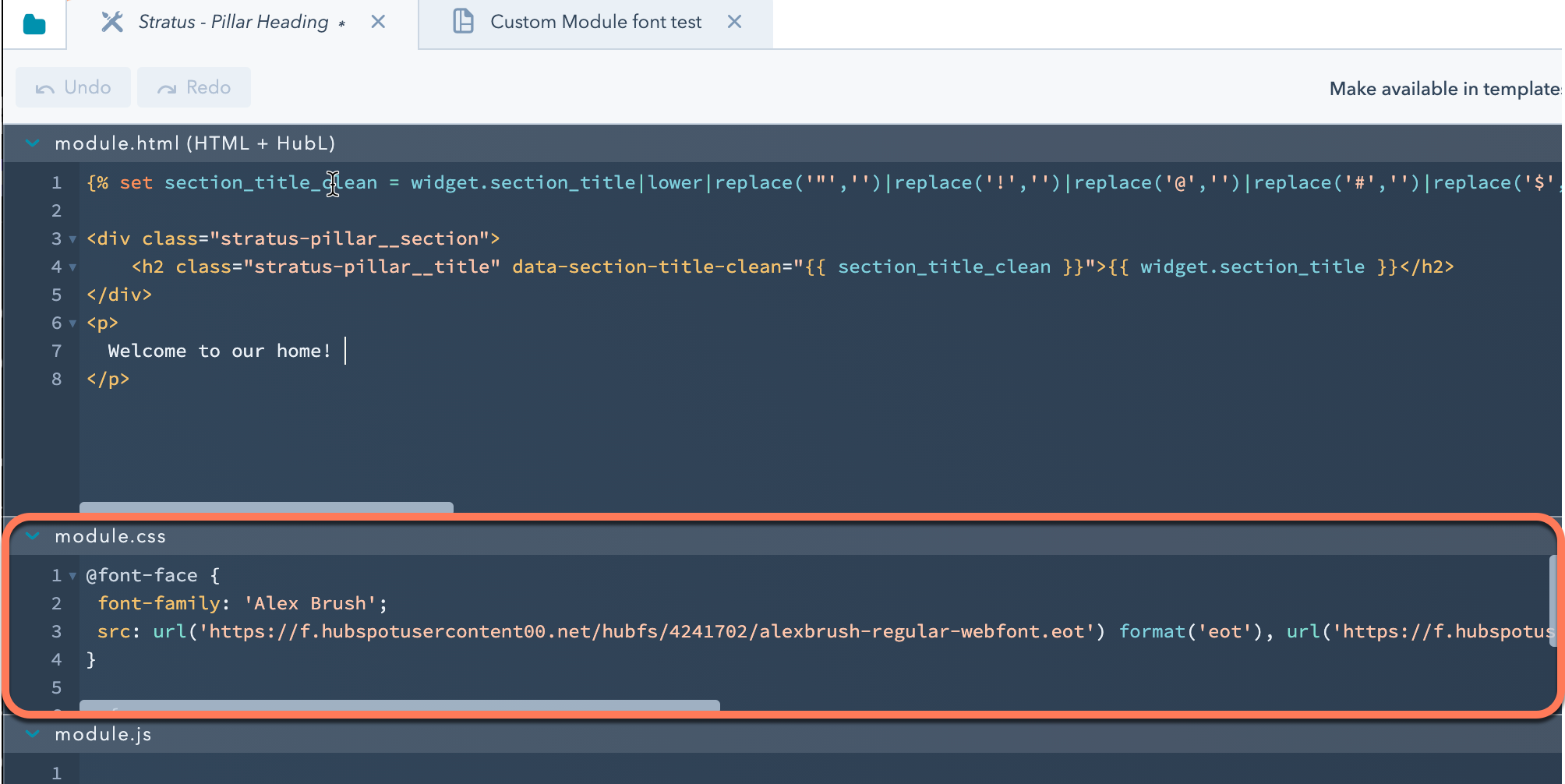
Task: Click the document icon on Custom Module tab
Action: tap(464, 21)
